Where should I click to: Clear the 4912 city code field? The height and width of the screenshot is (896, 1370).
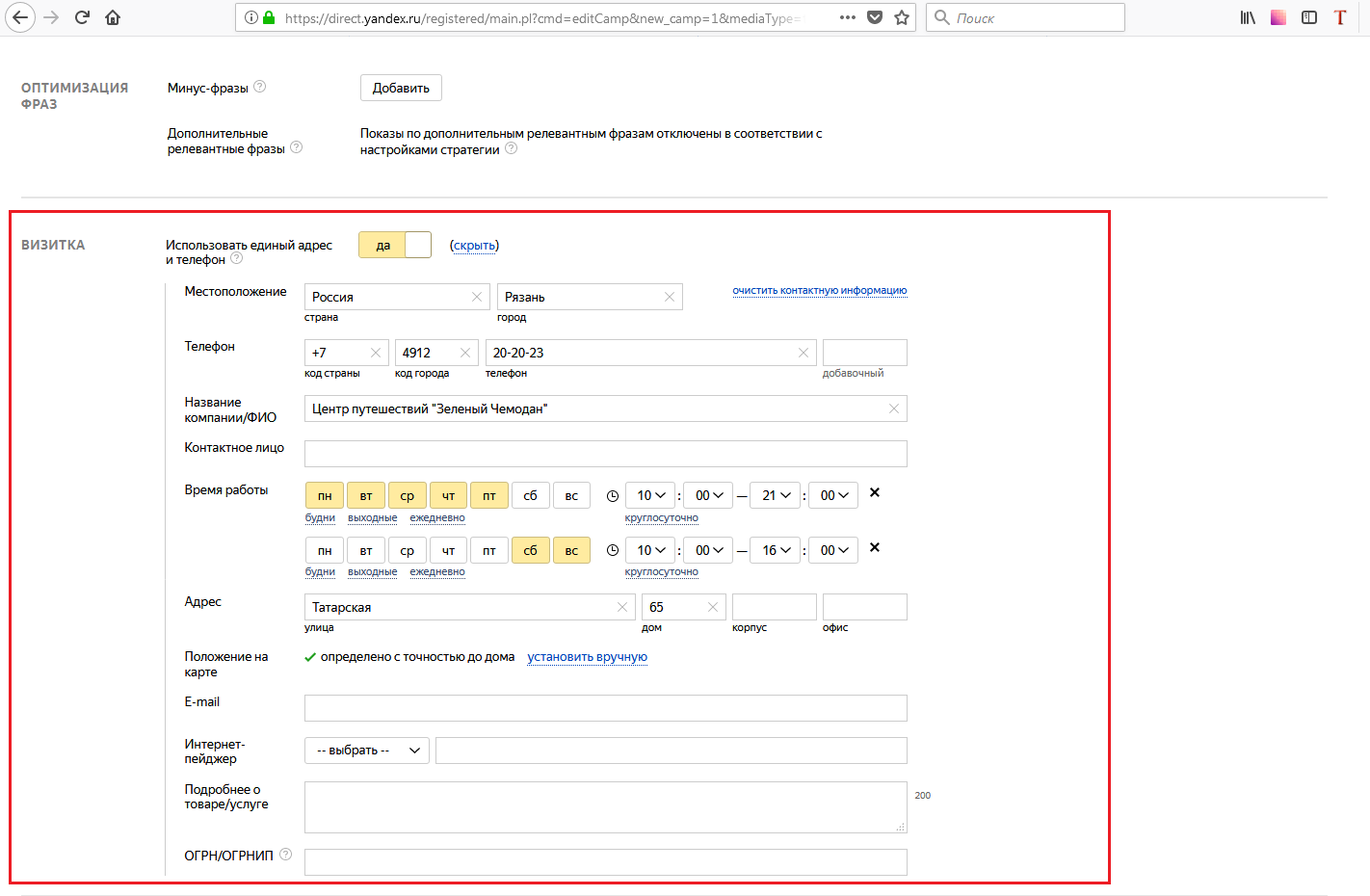(x=465, y=353)
